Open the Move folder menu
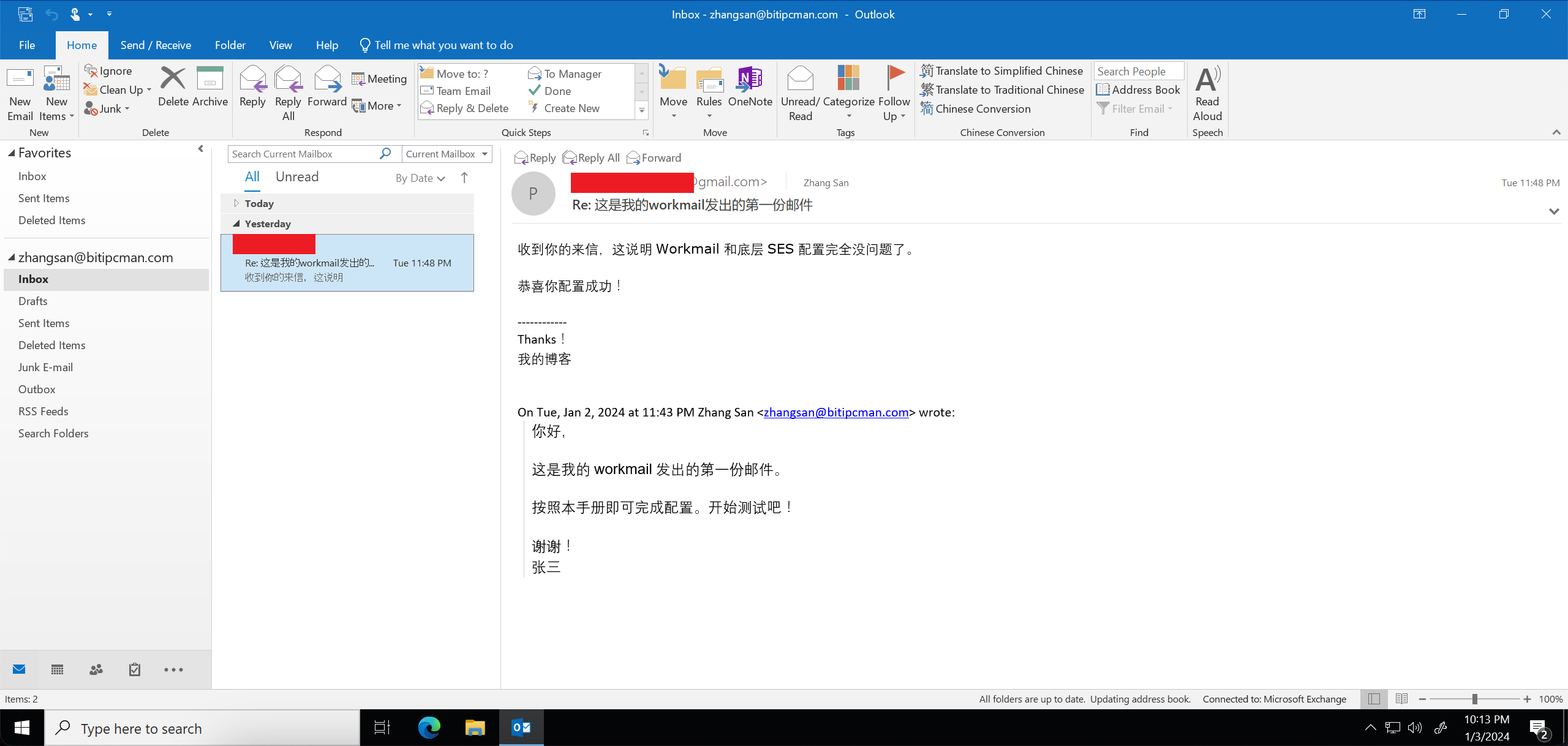 point(673,94)
